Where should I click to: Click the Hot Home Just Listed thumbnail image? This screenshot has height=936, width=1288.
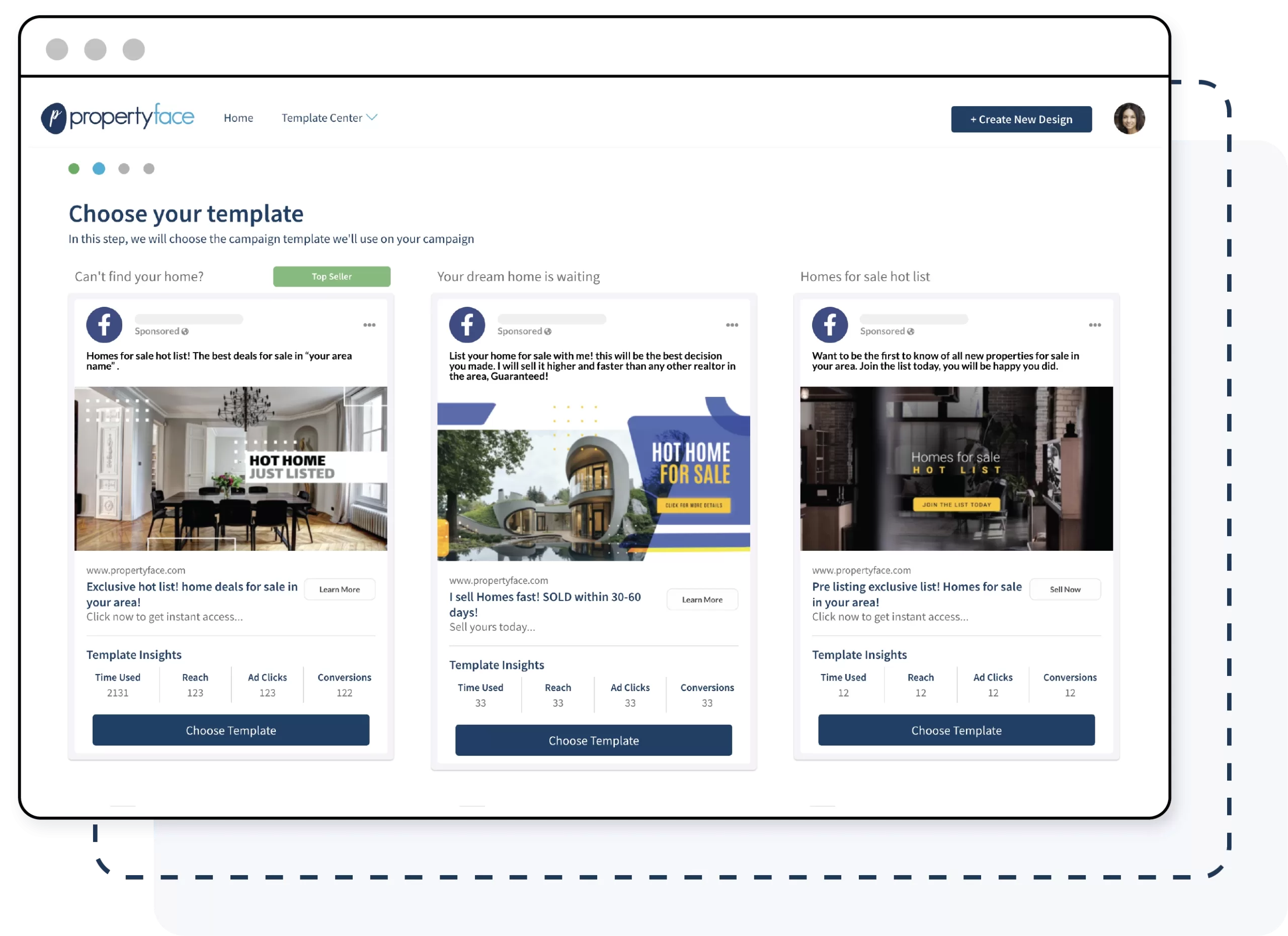[x=230, y=468]
